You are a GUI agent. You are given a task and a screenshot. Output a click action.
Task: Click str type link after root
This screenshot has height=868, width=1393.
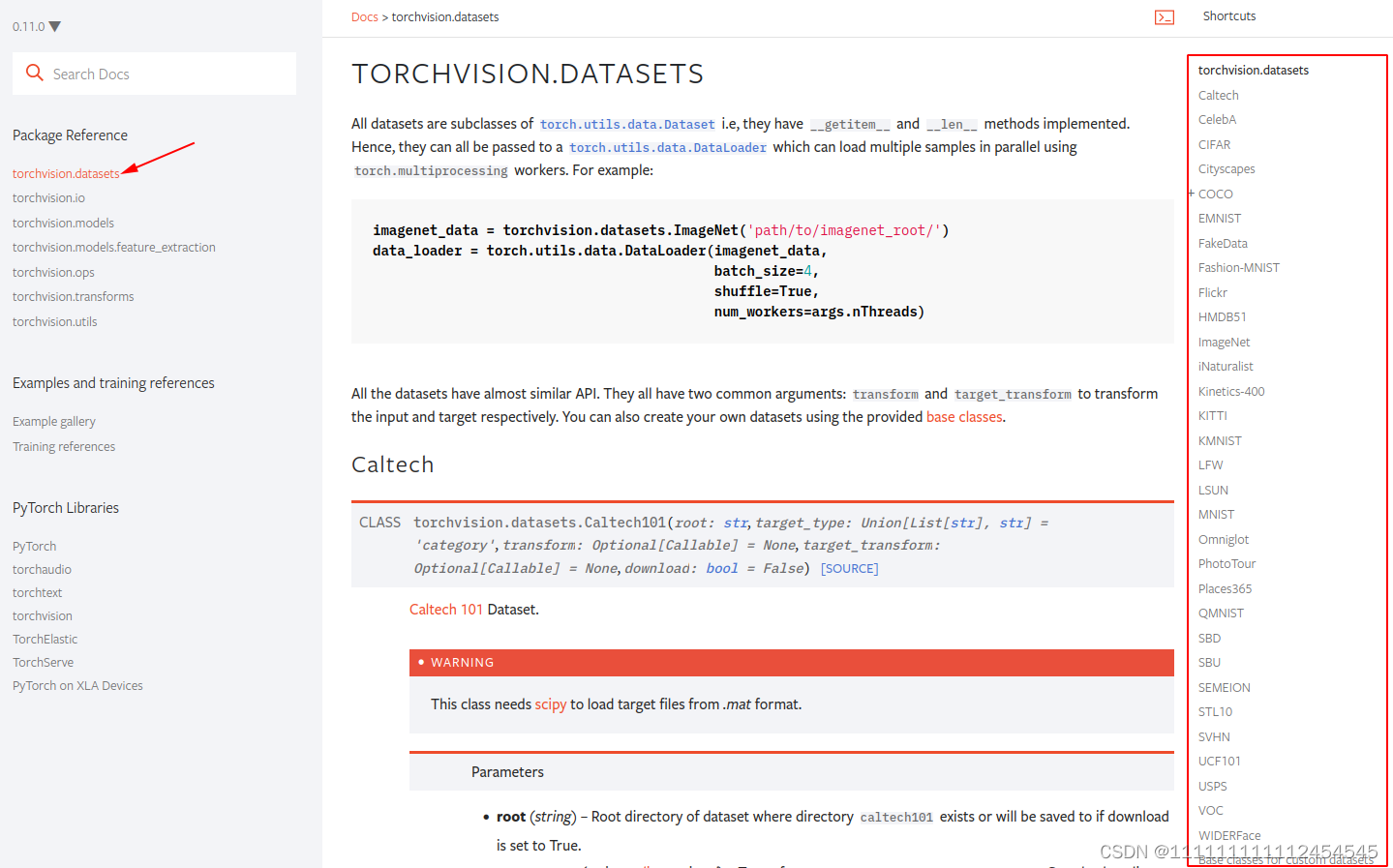[736, 523]
